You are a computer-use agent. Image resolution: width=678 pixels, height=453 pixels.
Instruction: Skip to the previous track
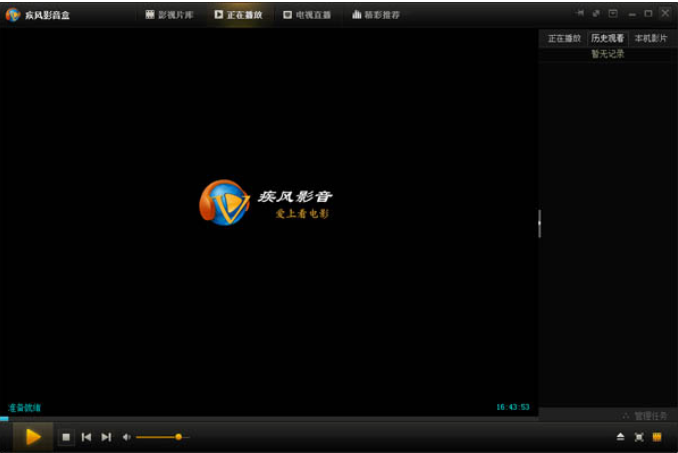[x=86, y=437]
